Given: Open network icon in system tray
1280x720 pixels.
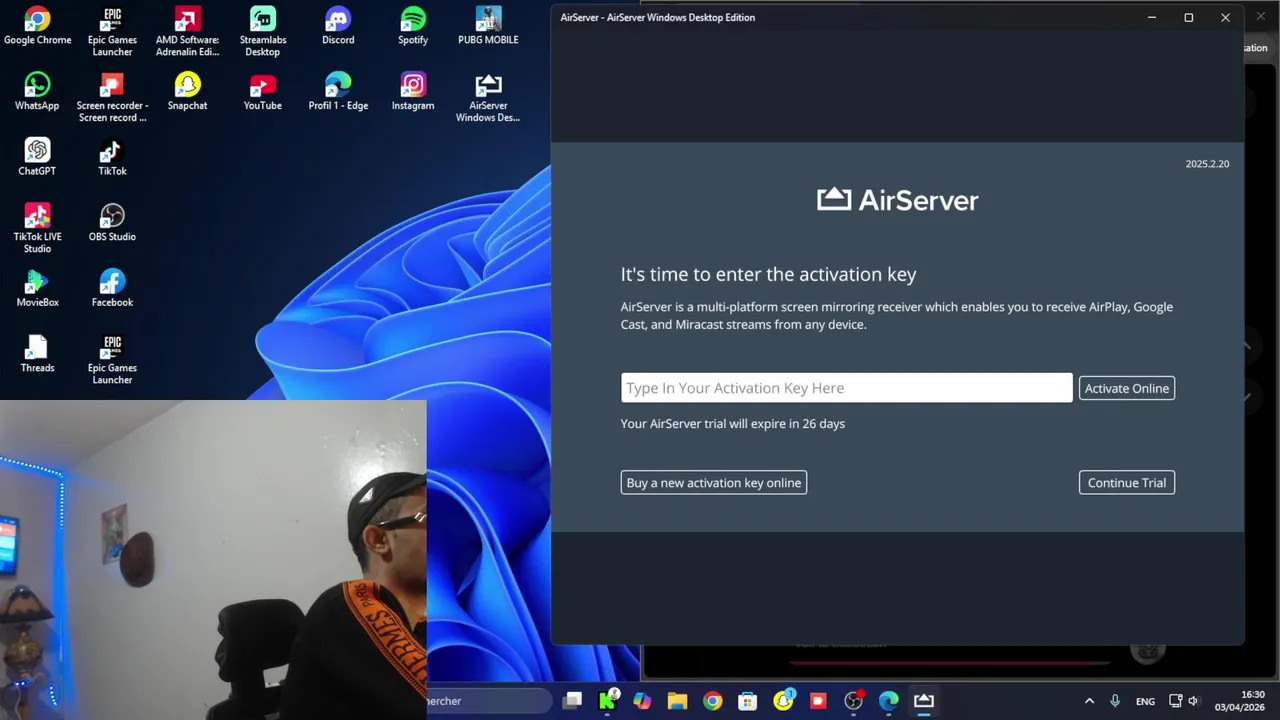Looking at the screenshot, I should pyautogui.click(x=1176, y=701).
